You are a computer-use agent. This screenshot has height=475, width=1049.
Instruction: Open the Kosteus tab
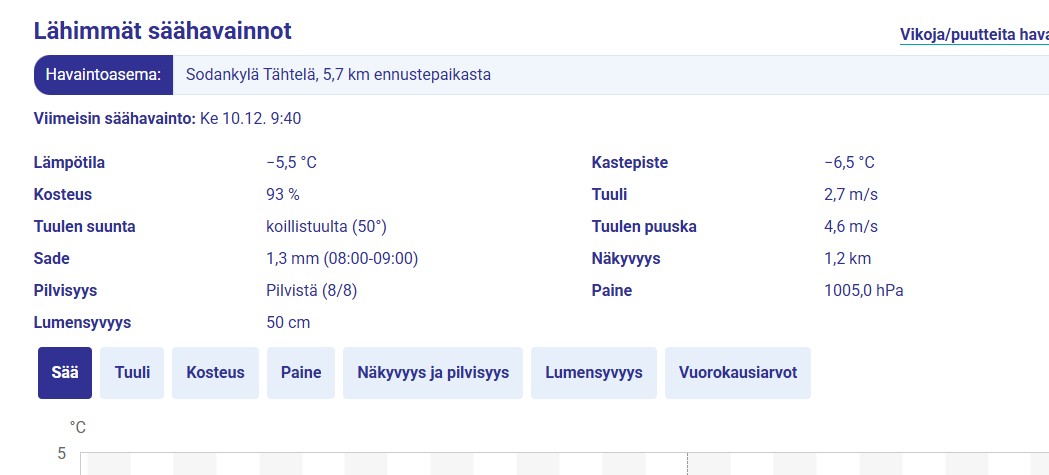pyautogui.click(x=215, y=373)
